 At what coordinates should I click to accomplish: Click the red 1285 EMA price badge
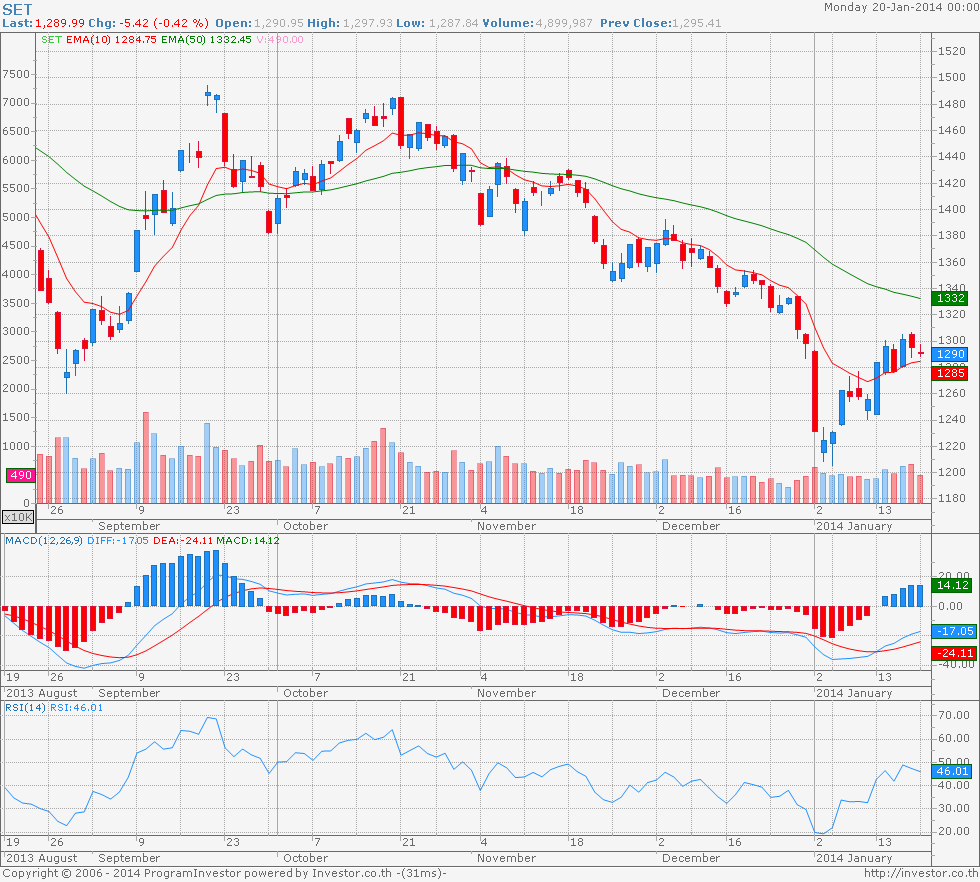(x=950, y=373)
